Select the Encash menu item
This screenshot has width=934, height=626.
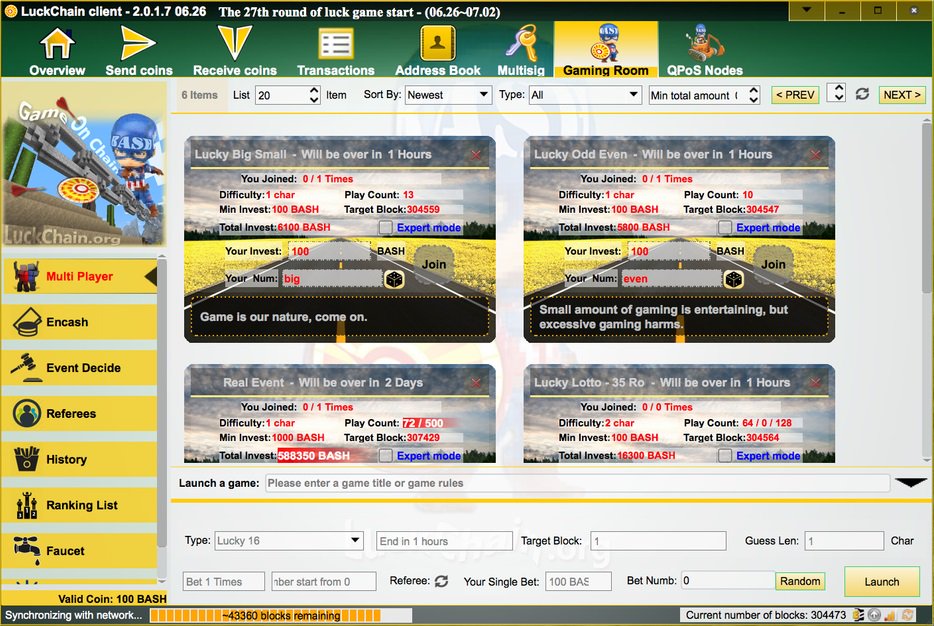point(79,322)
